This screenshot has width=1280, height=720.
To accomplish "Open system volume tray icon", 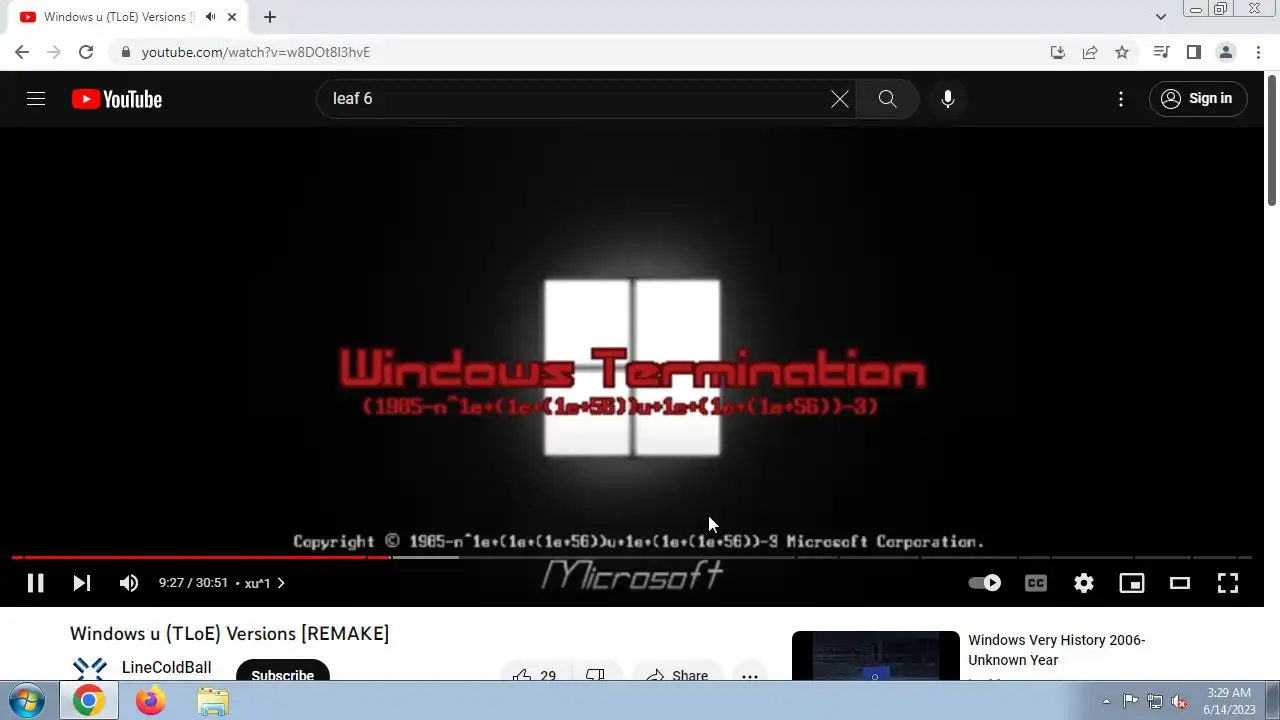I will [1179, 701].
